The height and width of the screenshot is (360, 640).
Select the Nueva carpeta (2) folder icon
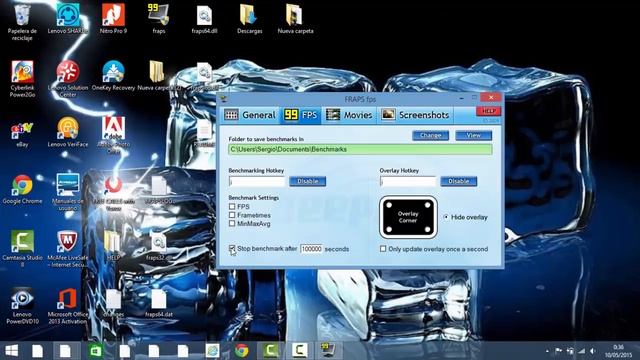pyautogui.click(x=158, y=76)
